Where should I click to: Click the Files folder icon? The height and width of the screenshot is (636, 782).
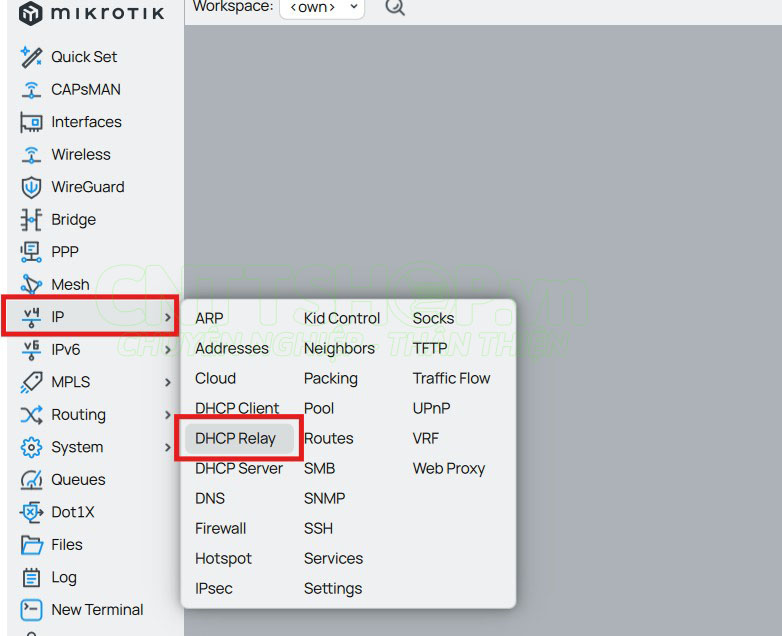point(31,545)
